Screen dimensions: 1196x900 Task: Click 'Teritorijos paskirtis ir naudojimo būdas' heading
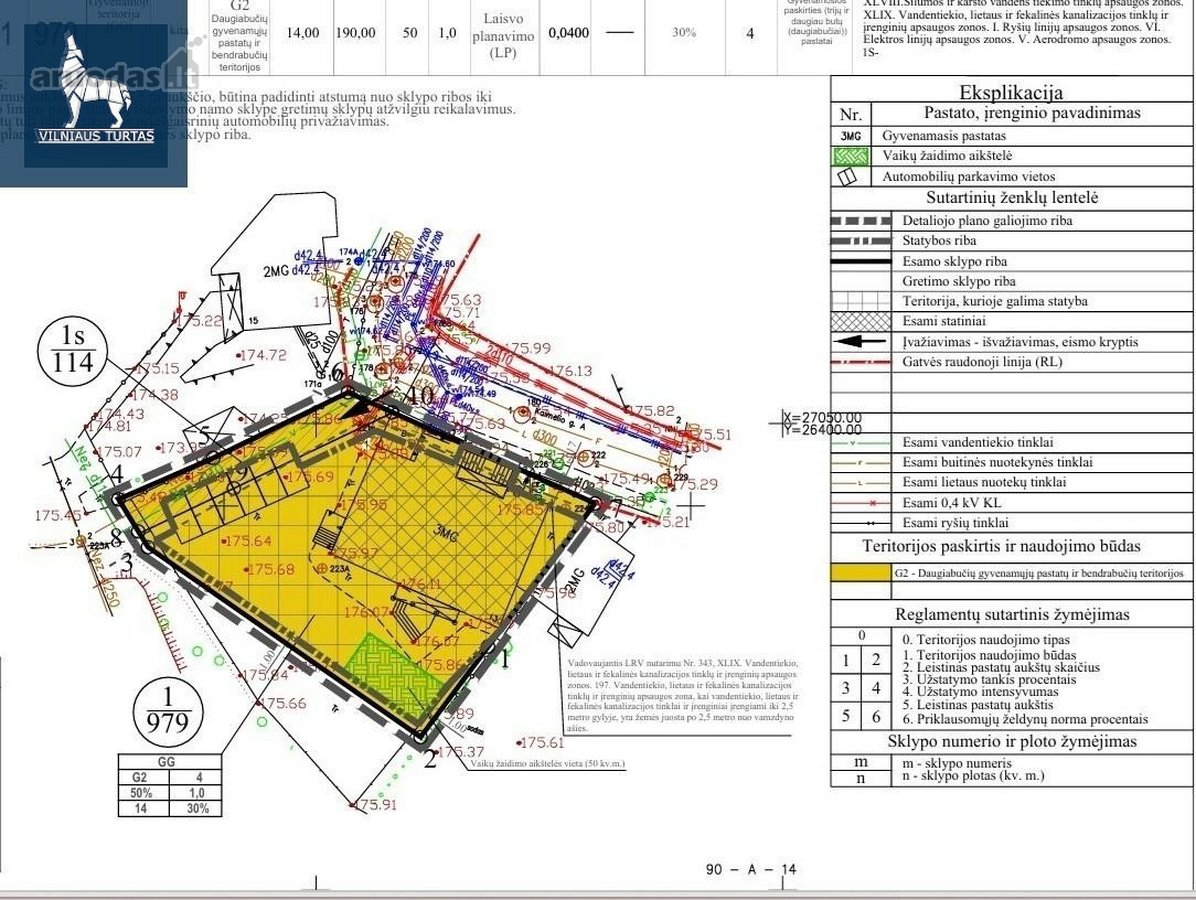tap(1001, 546)
